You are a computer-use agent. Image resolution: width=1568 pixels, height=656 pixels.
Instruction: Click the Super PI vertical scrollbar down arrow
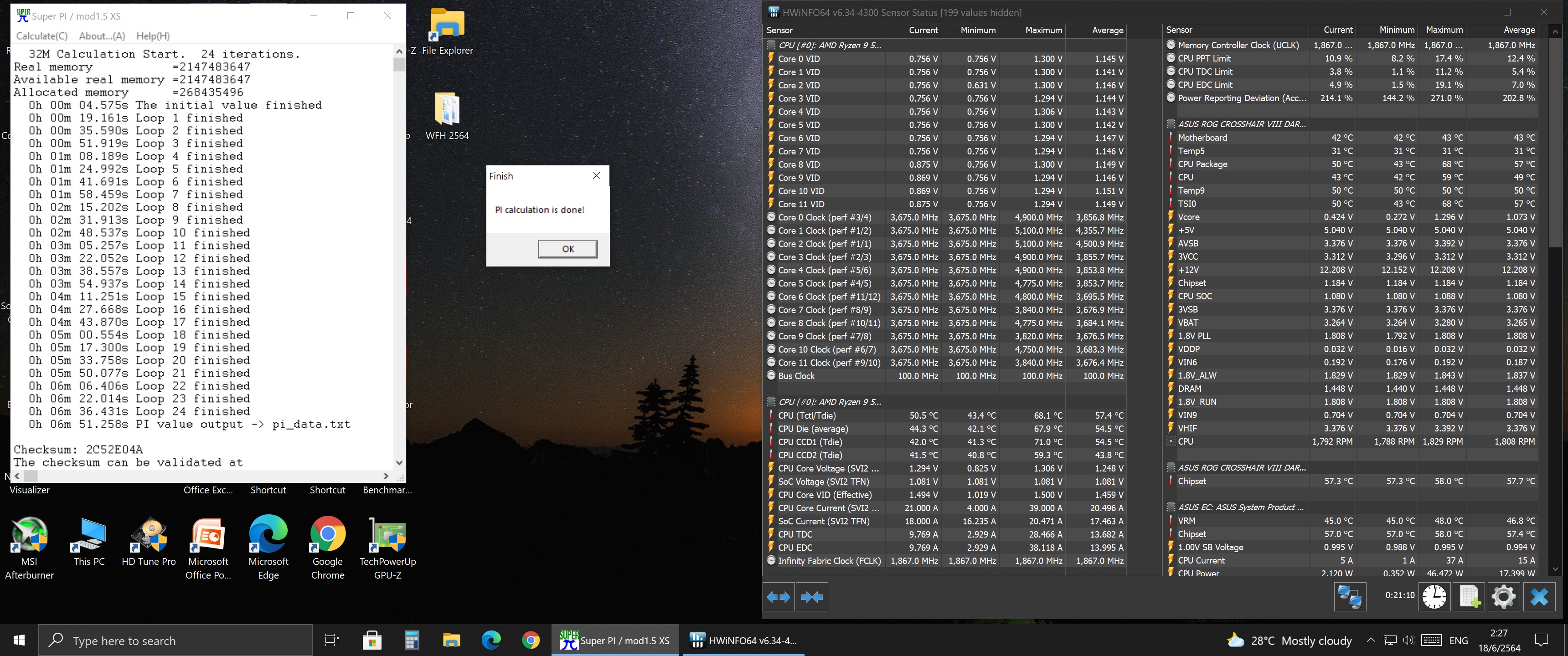399,462
